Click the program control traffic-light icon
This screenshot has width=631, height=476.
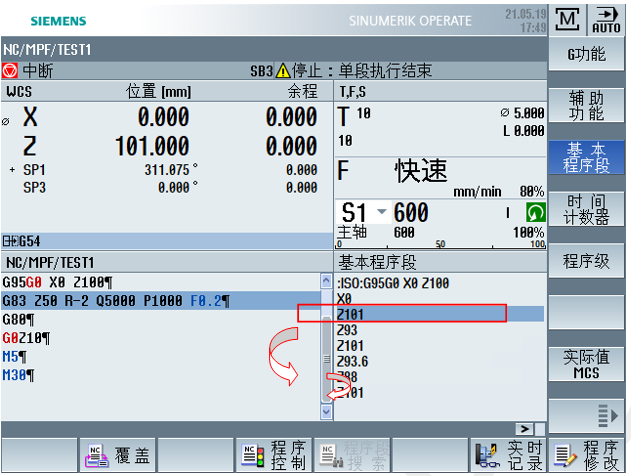coord(253,456)
